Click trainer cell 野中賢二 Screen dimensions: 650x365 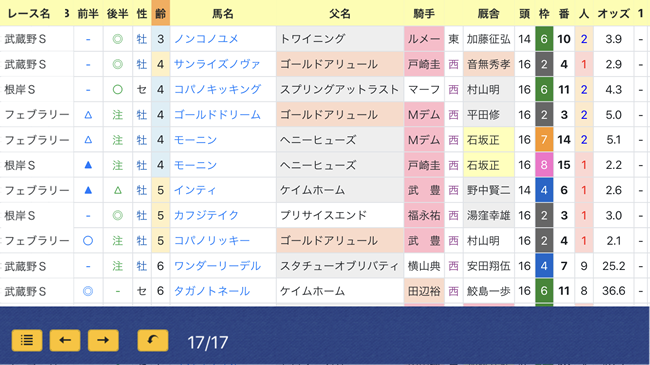click(489, 190)
